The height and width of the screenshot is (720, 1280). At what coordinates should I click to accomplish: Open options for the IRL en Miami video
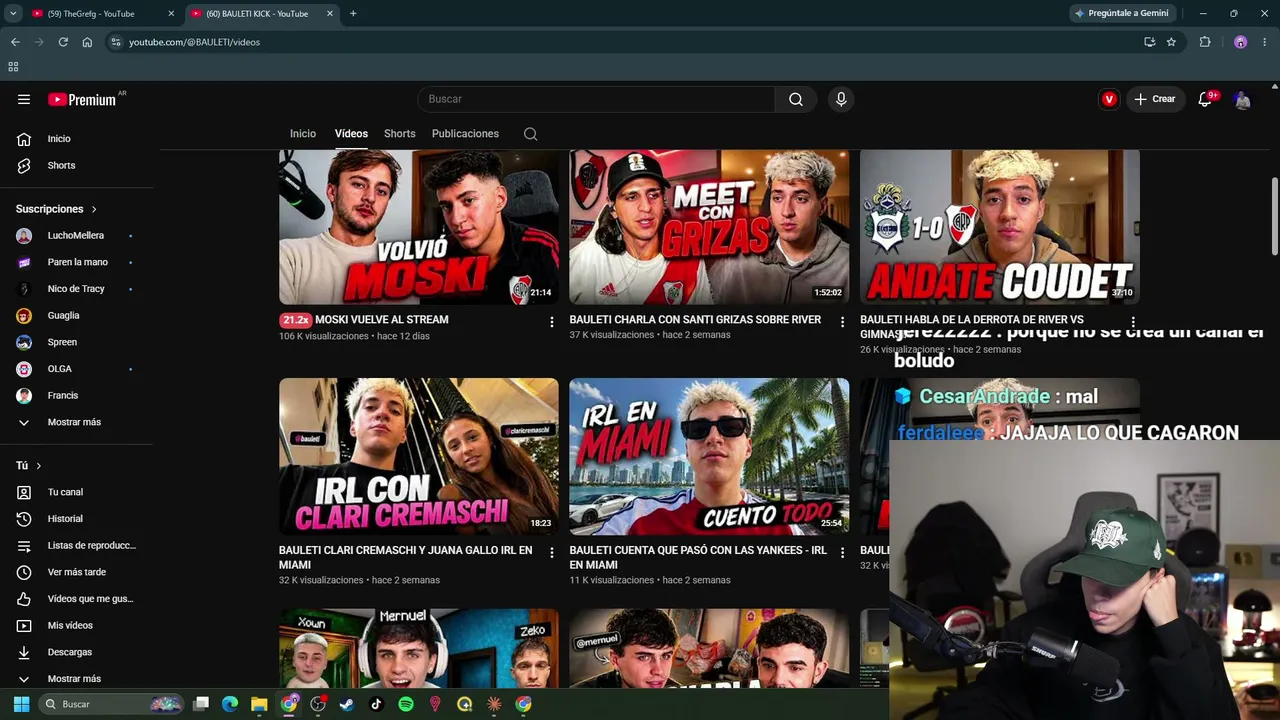click(842, 552)
